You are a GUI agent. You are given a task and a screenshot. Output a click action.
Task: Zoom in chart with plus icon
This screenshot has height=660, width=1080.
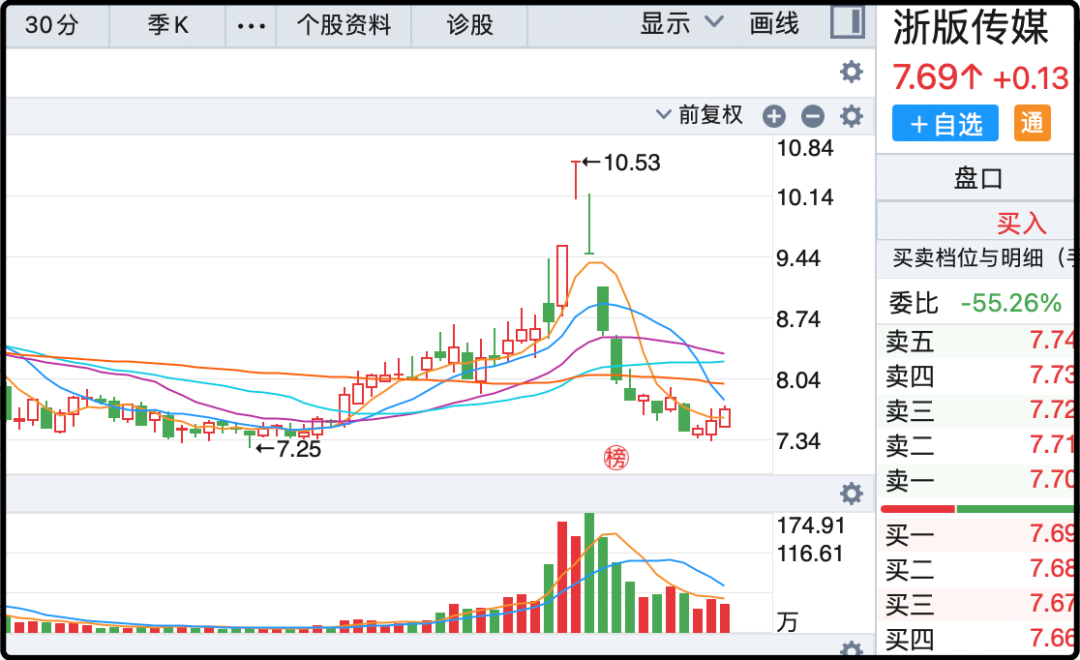774,116
